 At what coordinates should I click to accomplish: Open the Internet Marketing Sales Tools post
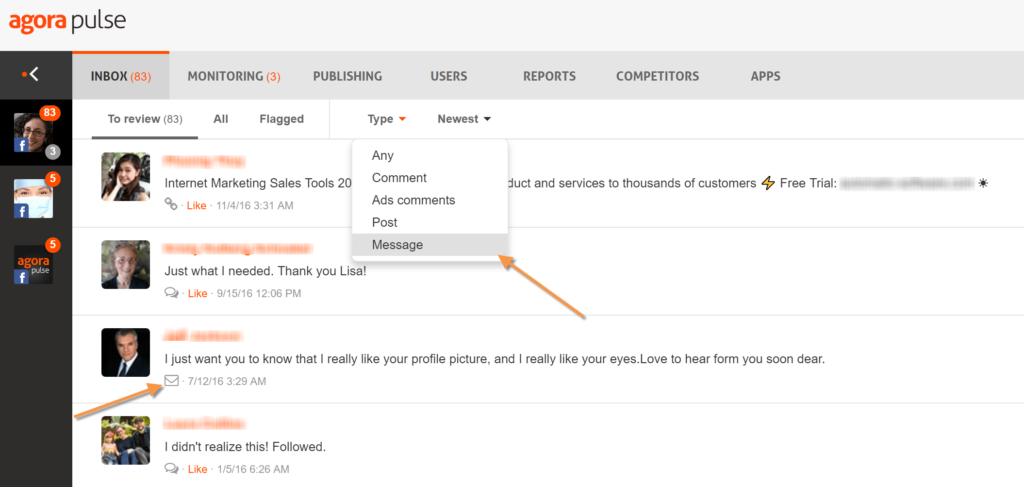pos(577,183)
